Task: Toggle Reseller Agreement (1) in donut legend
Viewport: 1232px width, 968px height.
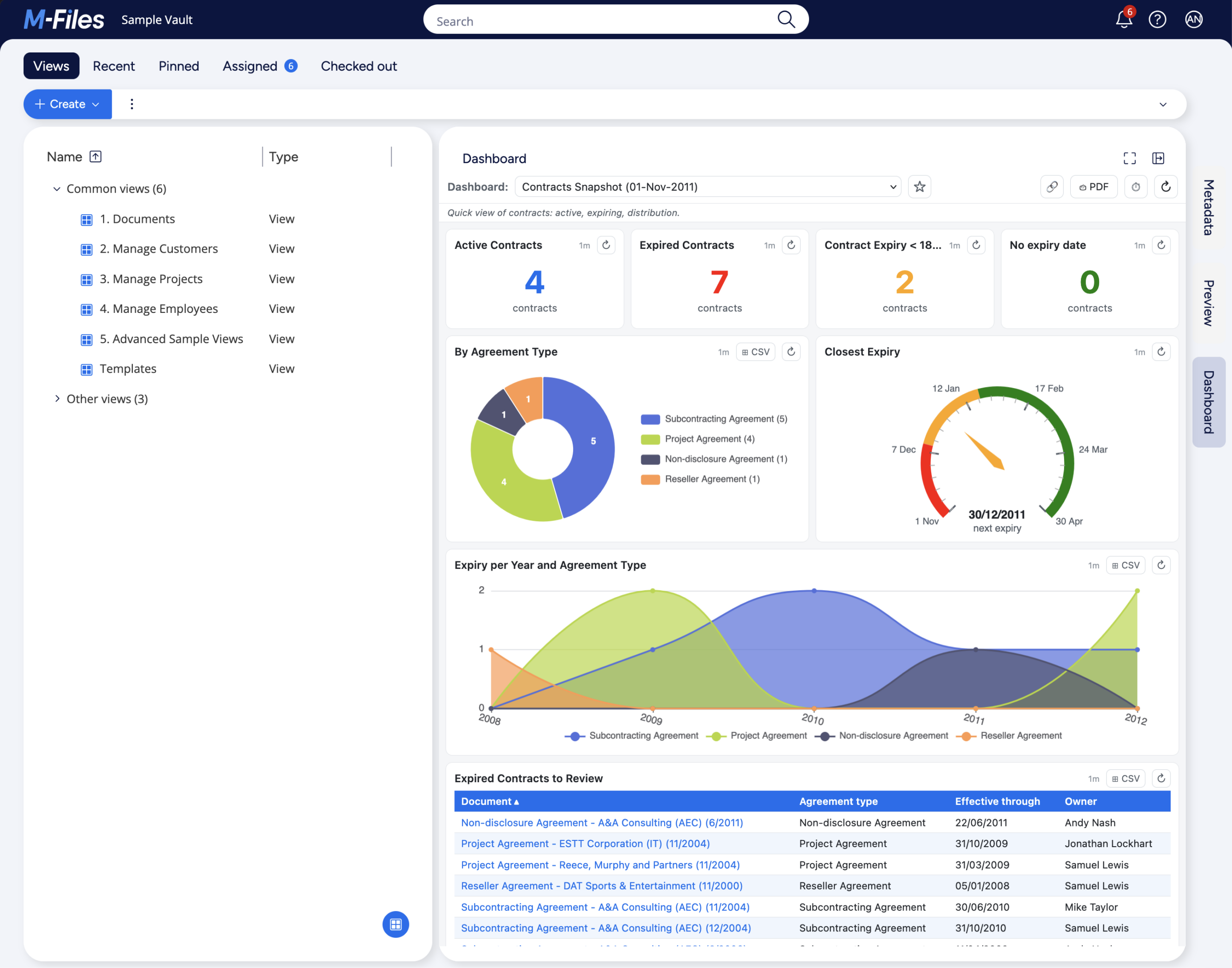Action: click(700, 479)
